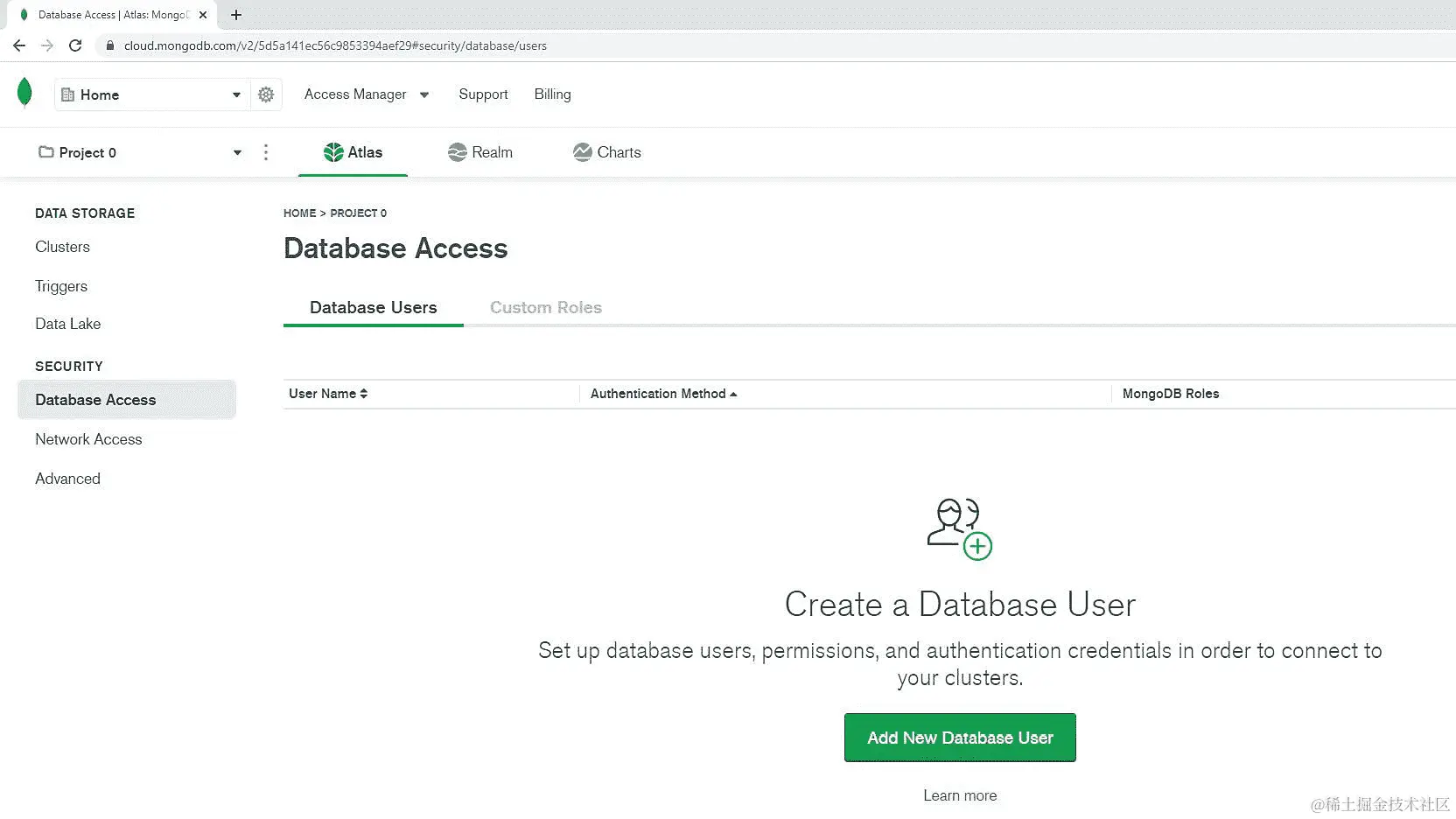This screenshot has height=819, width=1456.
Task: Go forward in the browser
Action: coord(47,45)
